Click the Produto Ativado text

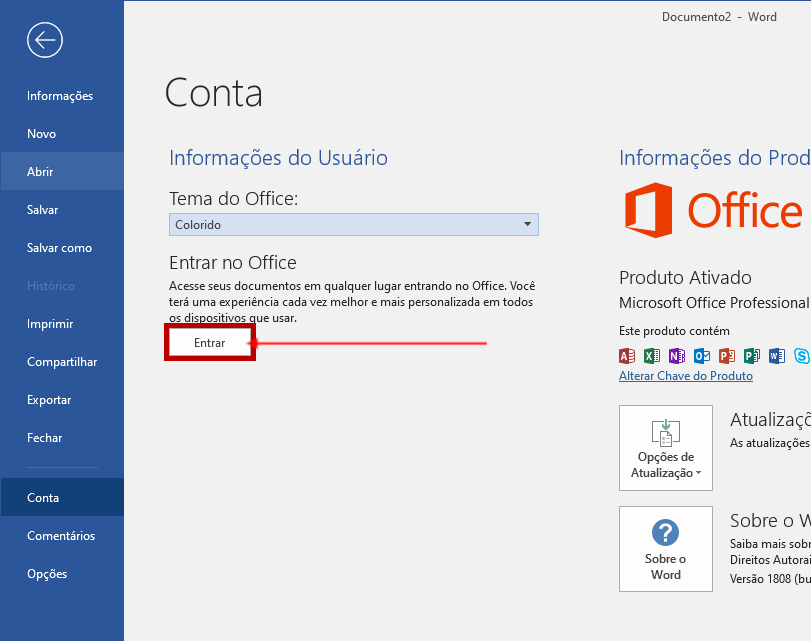(x=685, y=278)
